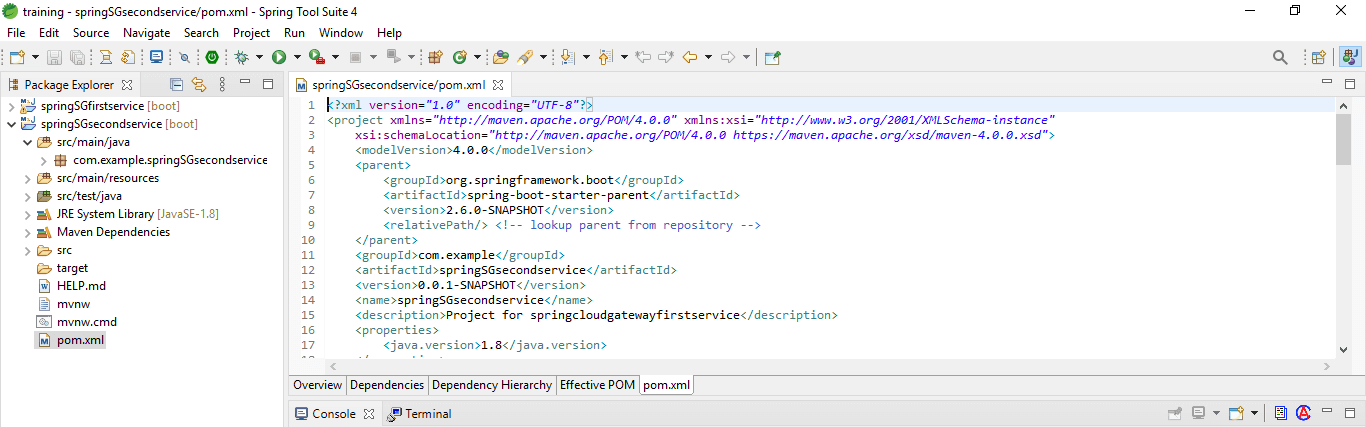Maximize the Package Explorer panel
This screenshot has height=427, width=1366.
coord(268,84)
